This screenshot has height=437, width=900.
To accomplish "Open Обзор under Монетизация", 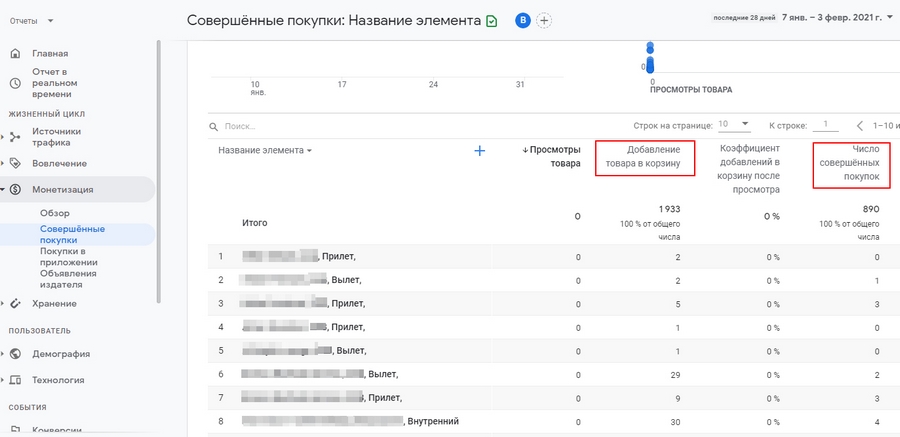I will tap(55, 213).
